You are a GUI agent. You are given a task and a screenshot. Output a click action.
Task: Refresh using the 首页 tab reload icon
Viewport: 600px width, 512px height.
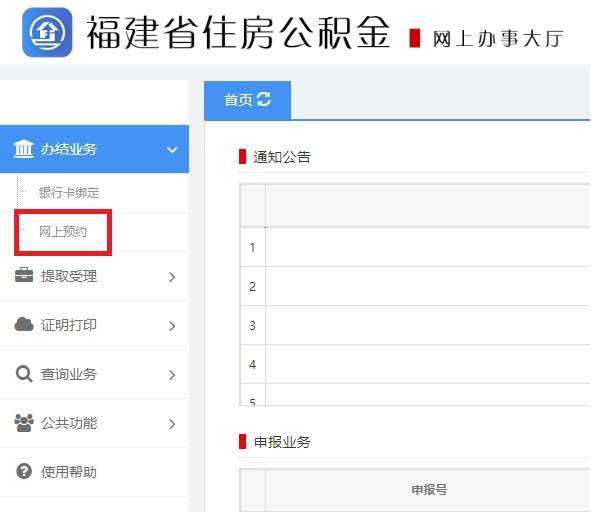(x=264, y=99)
